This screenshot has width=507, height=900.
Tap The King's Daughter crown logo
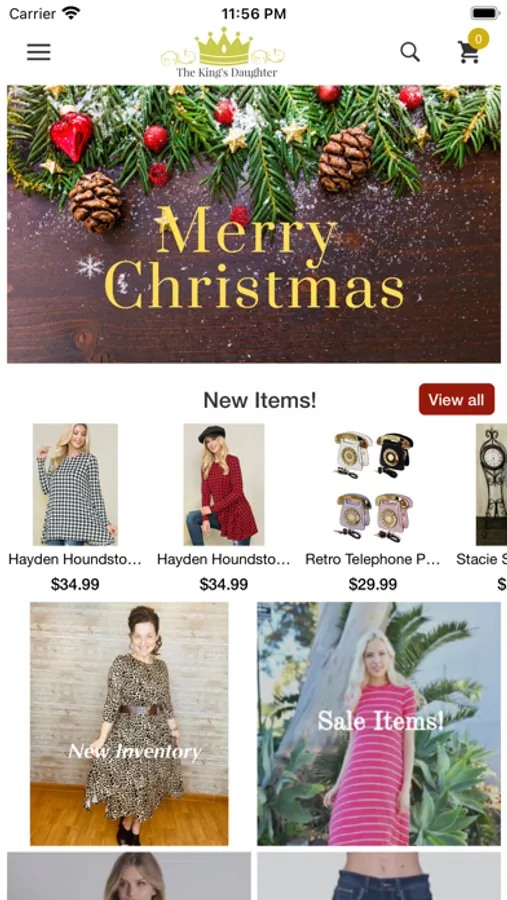coord(223,53)
